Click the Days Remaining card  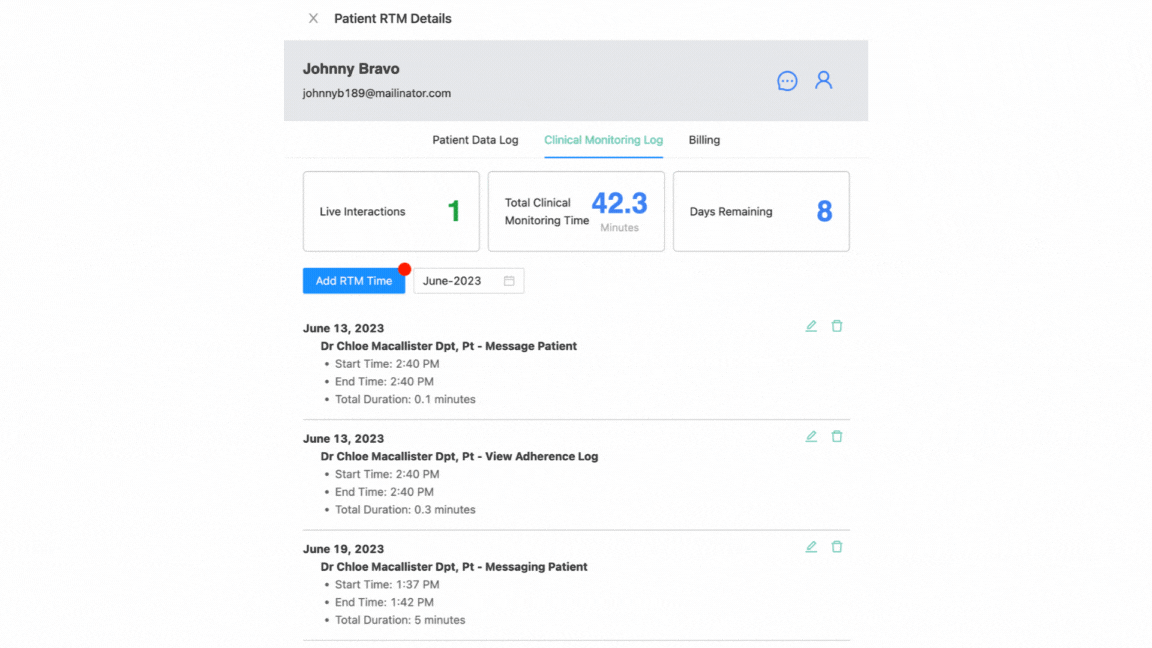point(761,211)
